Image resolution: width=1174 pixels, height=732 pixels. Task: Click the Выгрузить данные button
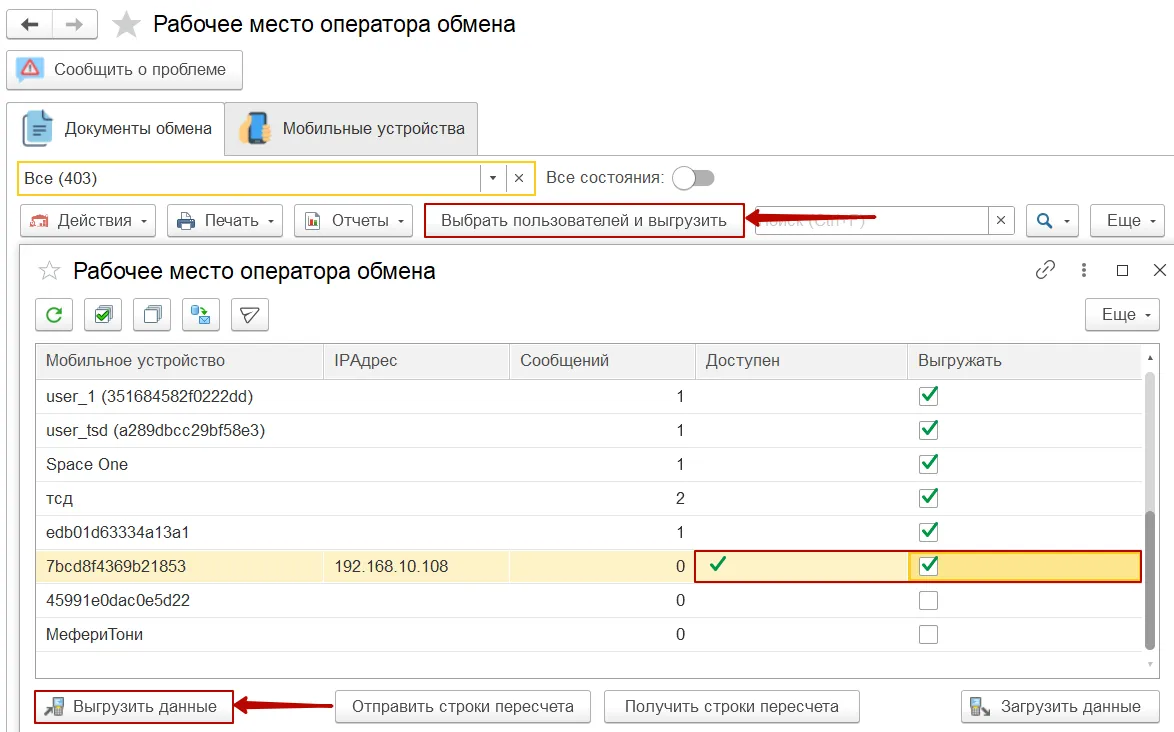134,706
